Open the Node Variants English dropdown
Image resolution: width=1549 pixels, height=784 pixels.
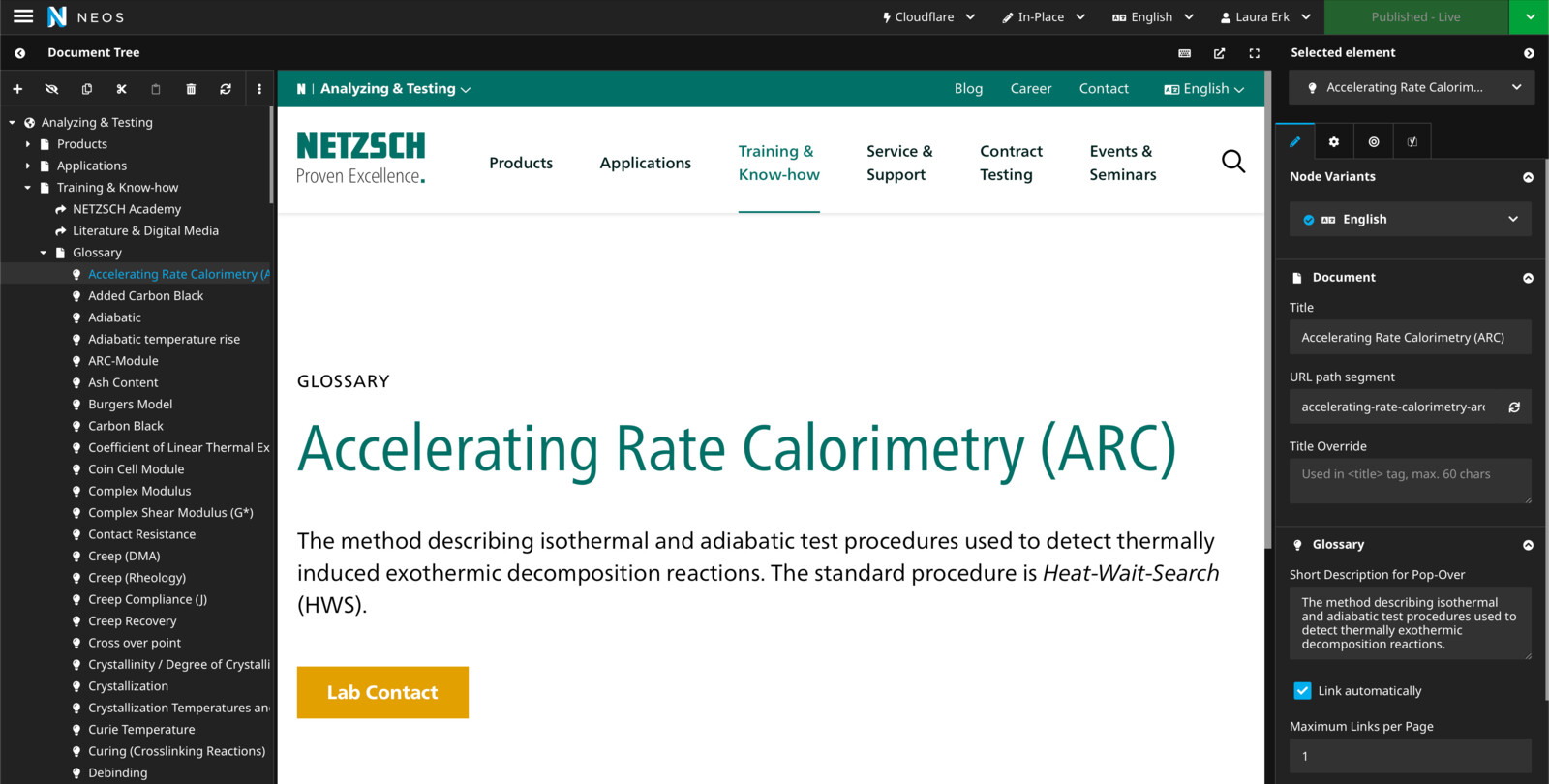click(x=1411, y=220)
